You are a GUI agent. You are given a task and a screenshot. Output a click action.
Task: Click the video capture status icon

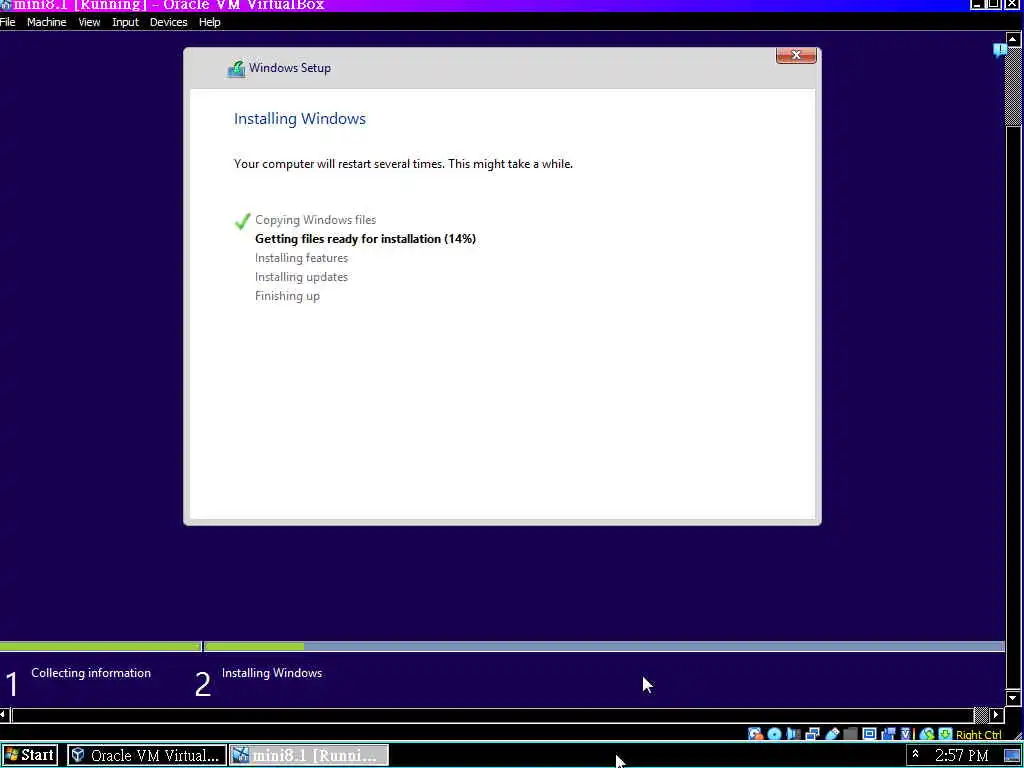pyautogui.click(x=889, y=734)
